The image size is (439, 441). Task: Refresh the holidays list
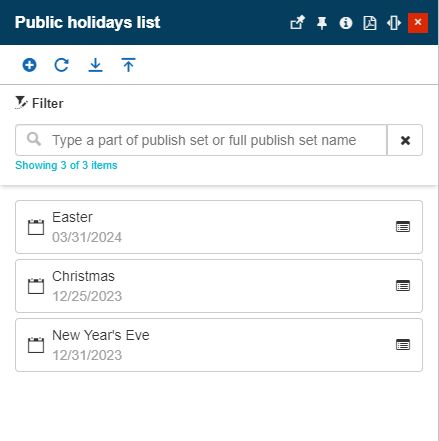click(x=62, y=65)
